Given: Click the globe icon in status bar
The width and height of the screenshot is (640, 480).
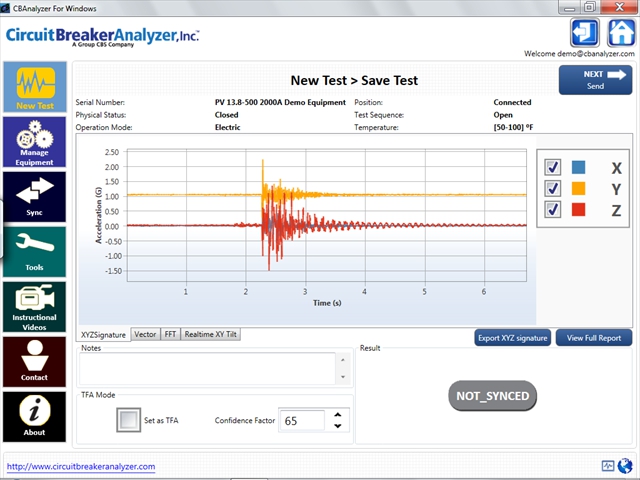Looking at the screenshot, I should tap(624, 466).
